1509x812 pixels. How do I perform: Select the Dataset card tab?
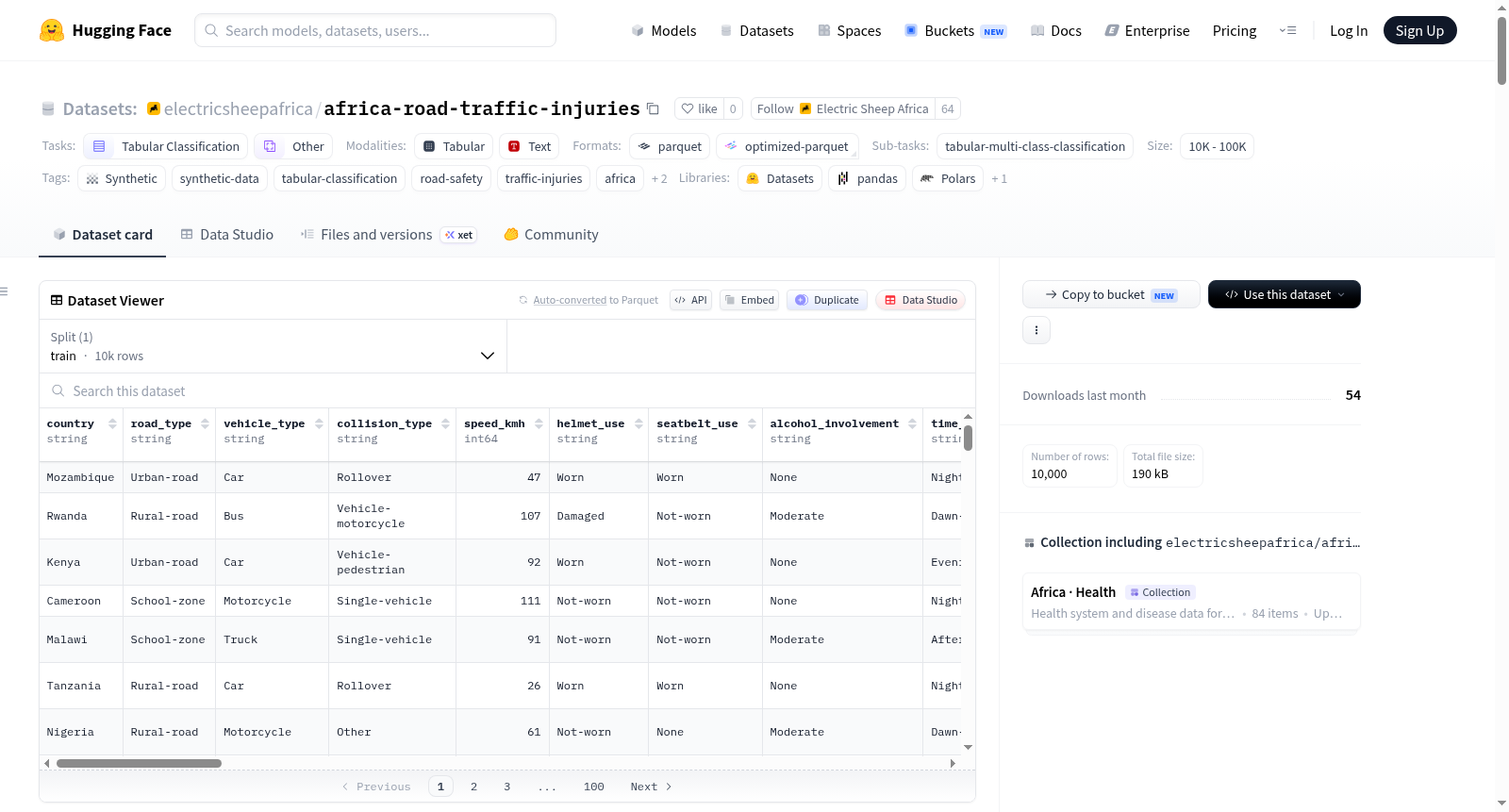[103, 235]
